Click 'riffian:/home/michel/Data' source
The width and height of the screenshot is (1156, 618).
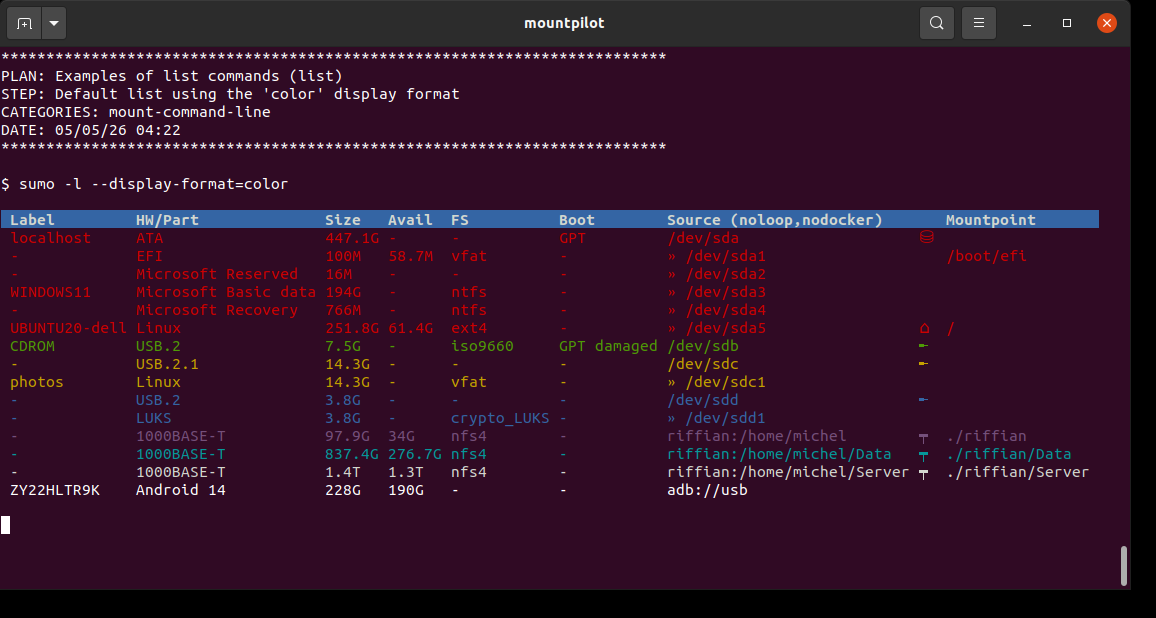[x=779, y=454]
